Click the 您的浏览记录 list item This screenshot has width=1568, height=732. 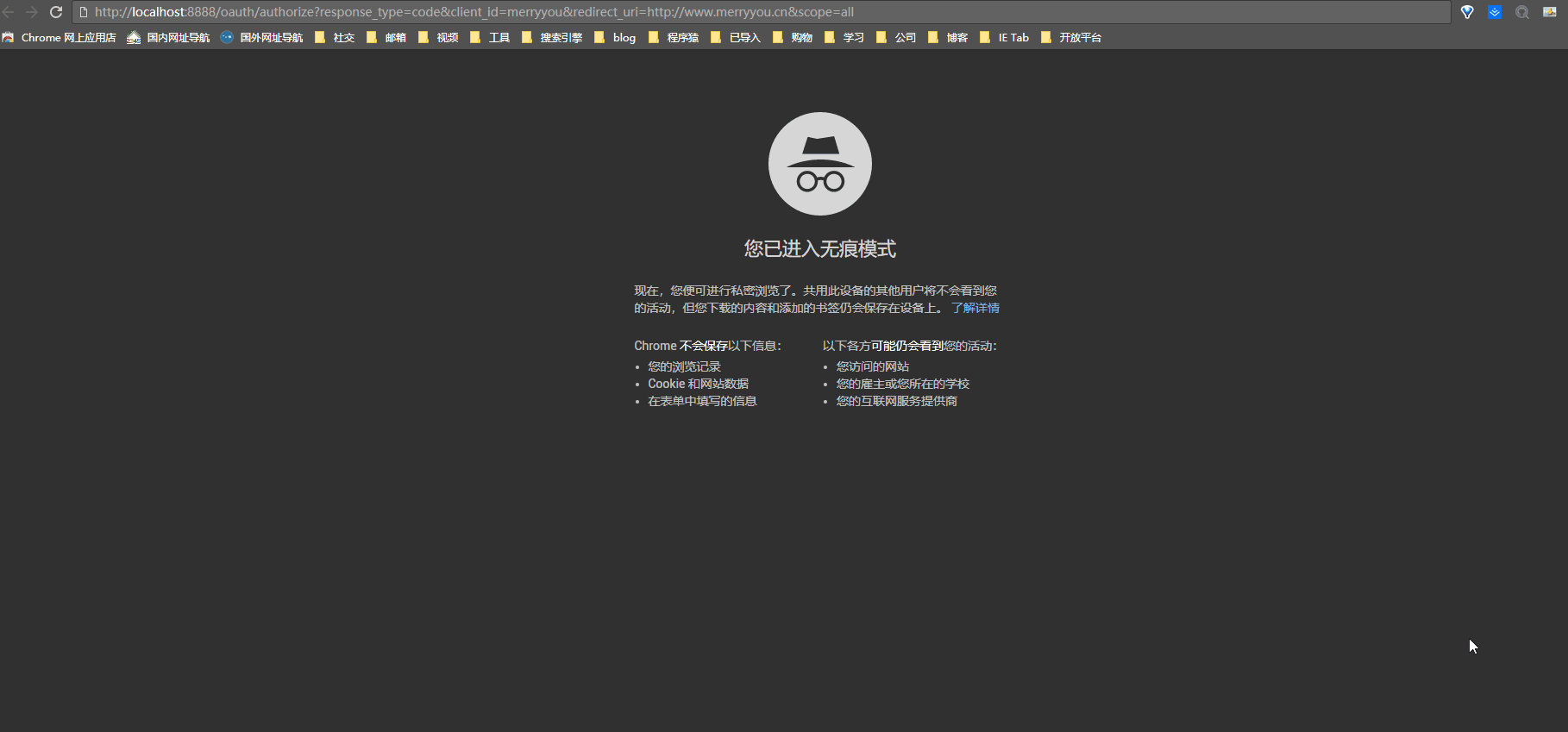tap(685, 366)
